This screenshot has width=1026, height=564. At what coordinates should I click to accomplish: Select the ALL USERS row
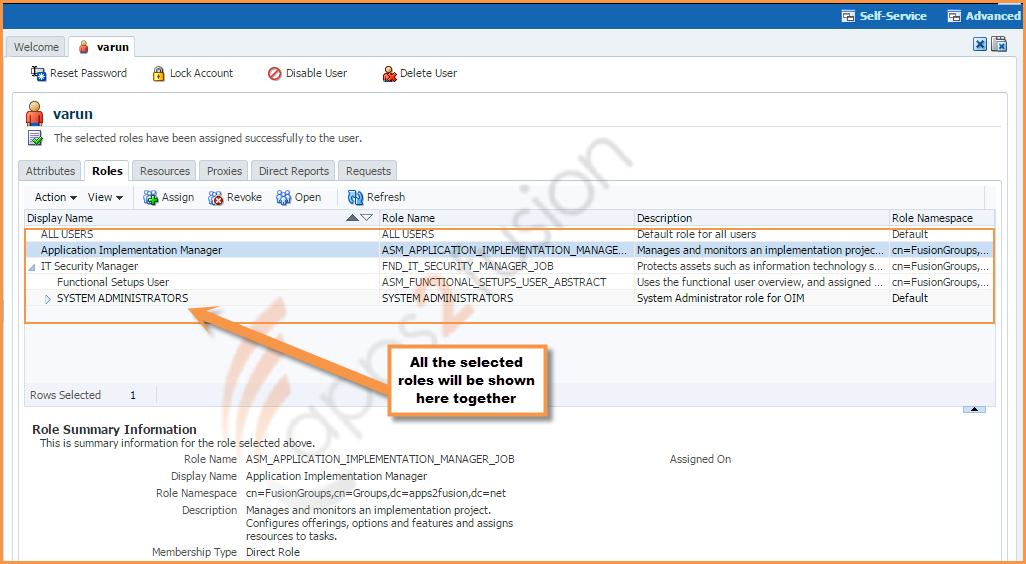(x=510, y=234)
